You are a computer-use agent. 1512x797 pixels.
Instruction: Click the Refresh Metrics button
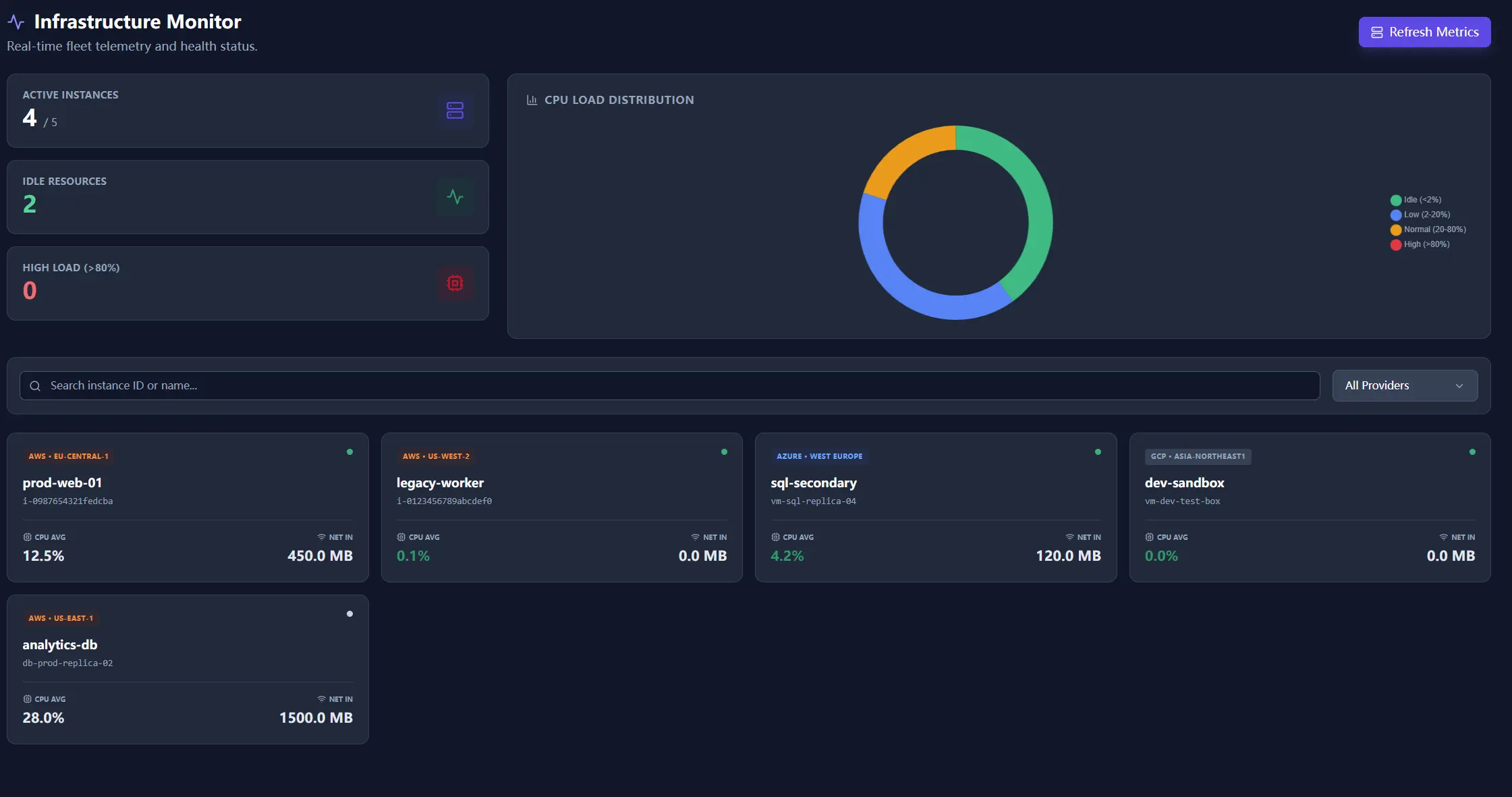[x=1424, y=32]
